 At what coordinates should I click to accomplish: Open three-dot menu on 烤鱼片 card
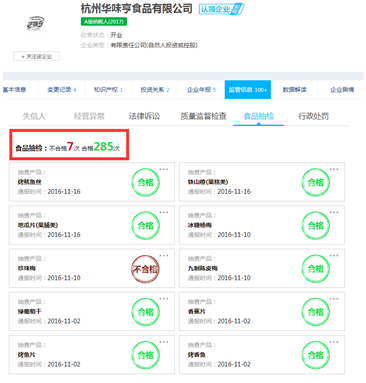click(x=164, y=342)
